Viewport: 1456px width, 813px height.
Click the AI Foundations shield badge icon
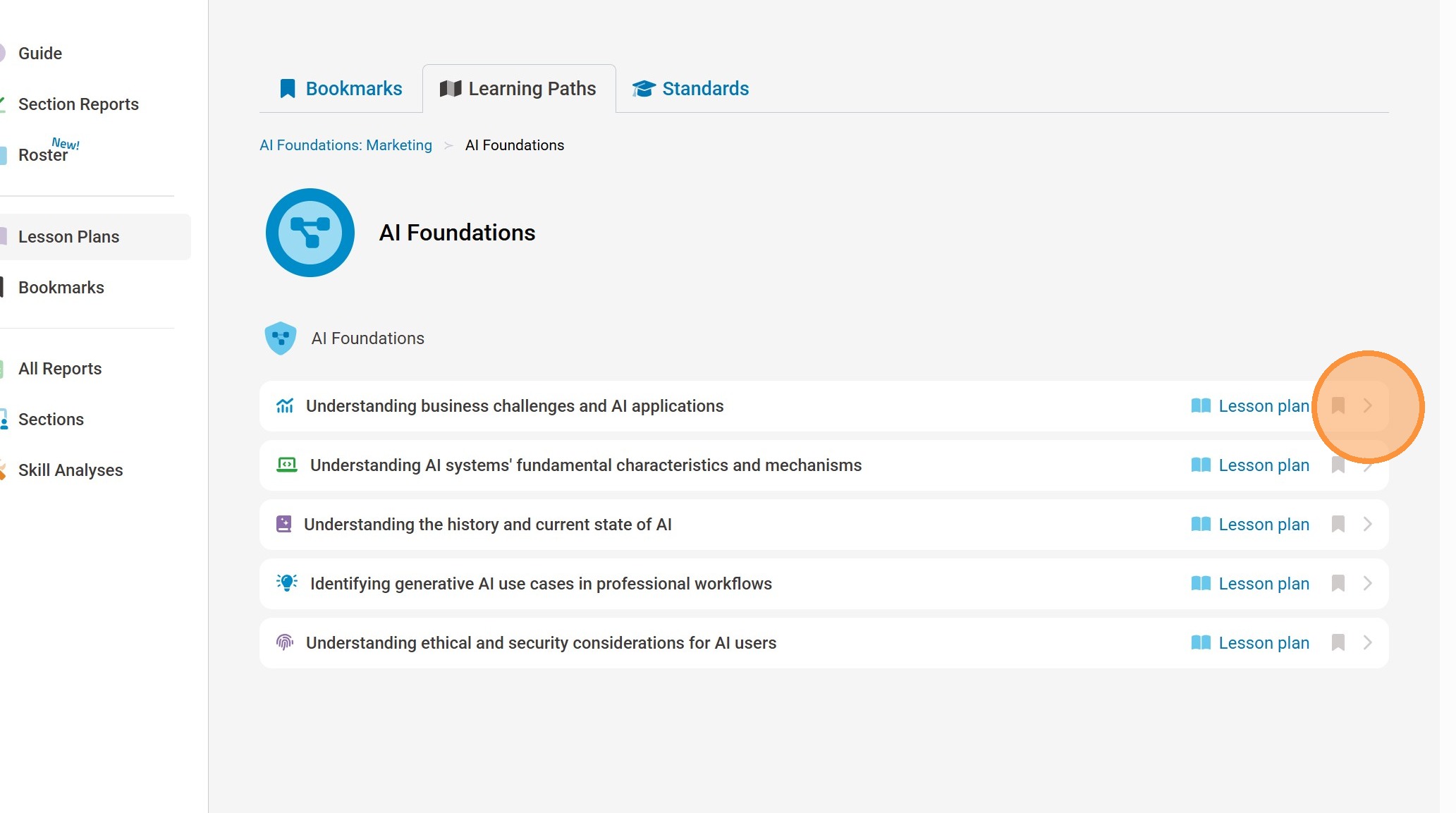point(280,338)
